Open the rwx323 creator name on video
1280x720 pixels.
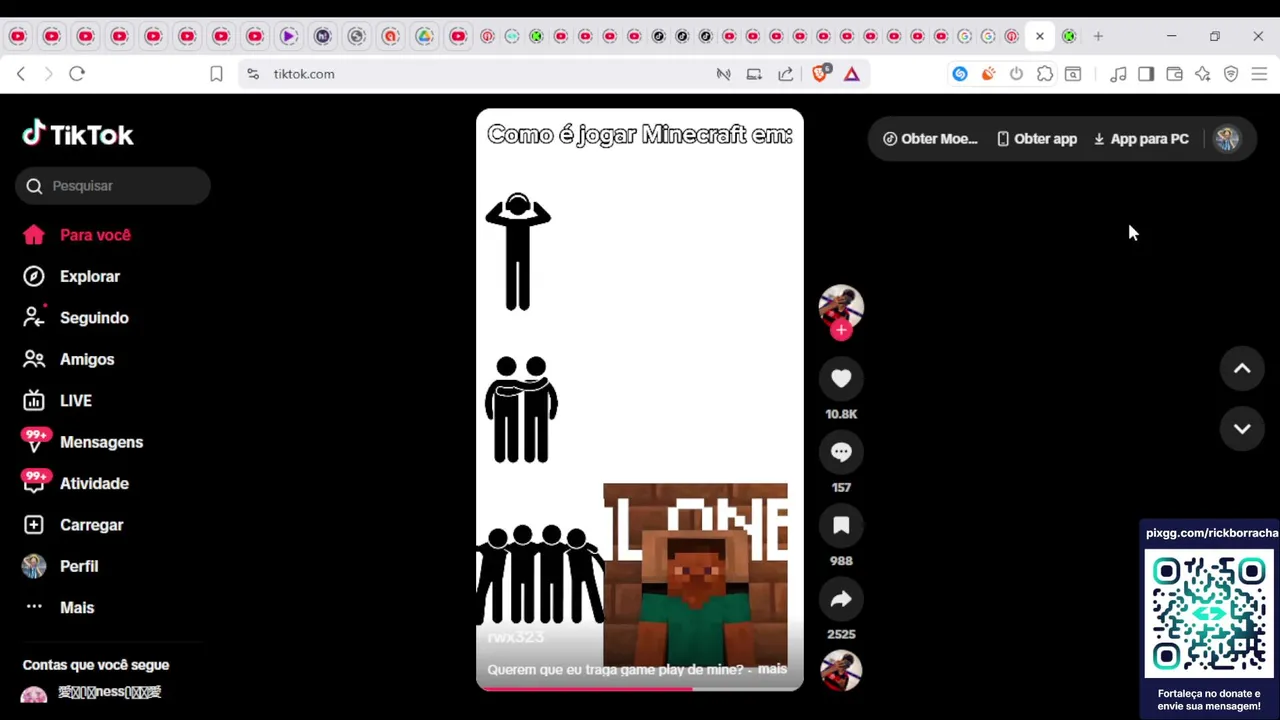click(516, 638)
